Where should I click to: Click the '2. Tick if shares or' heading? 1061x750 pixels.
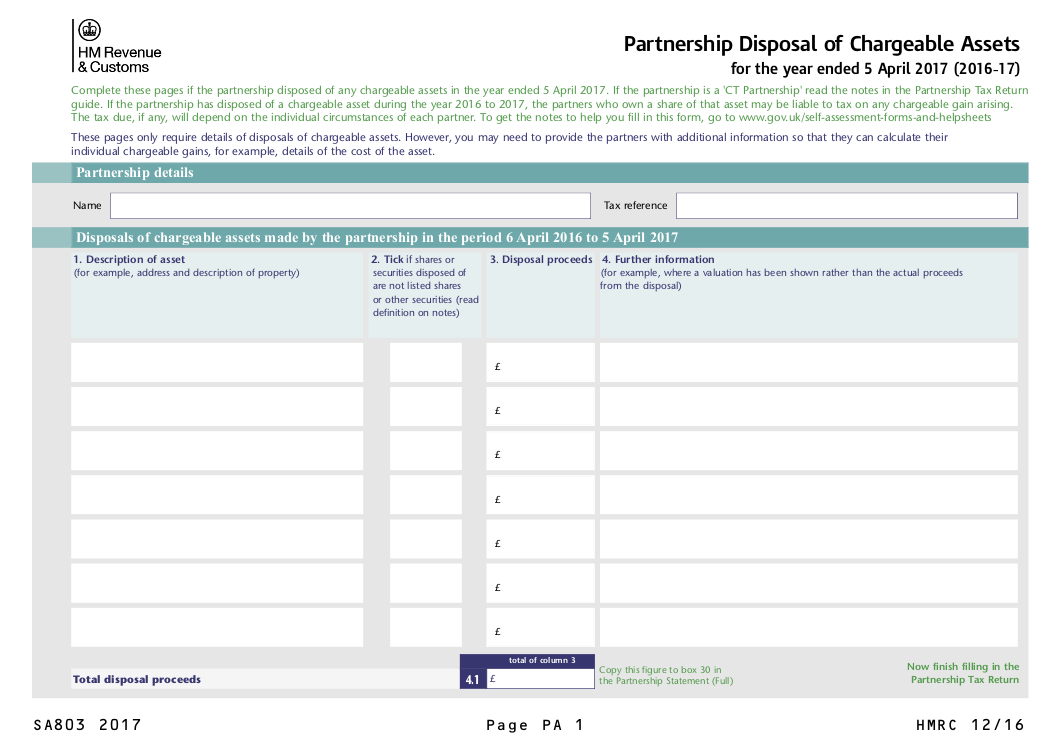[x=413, y=259]
